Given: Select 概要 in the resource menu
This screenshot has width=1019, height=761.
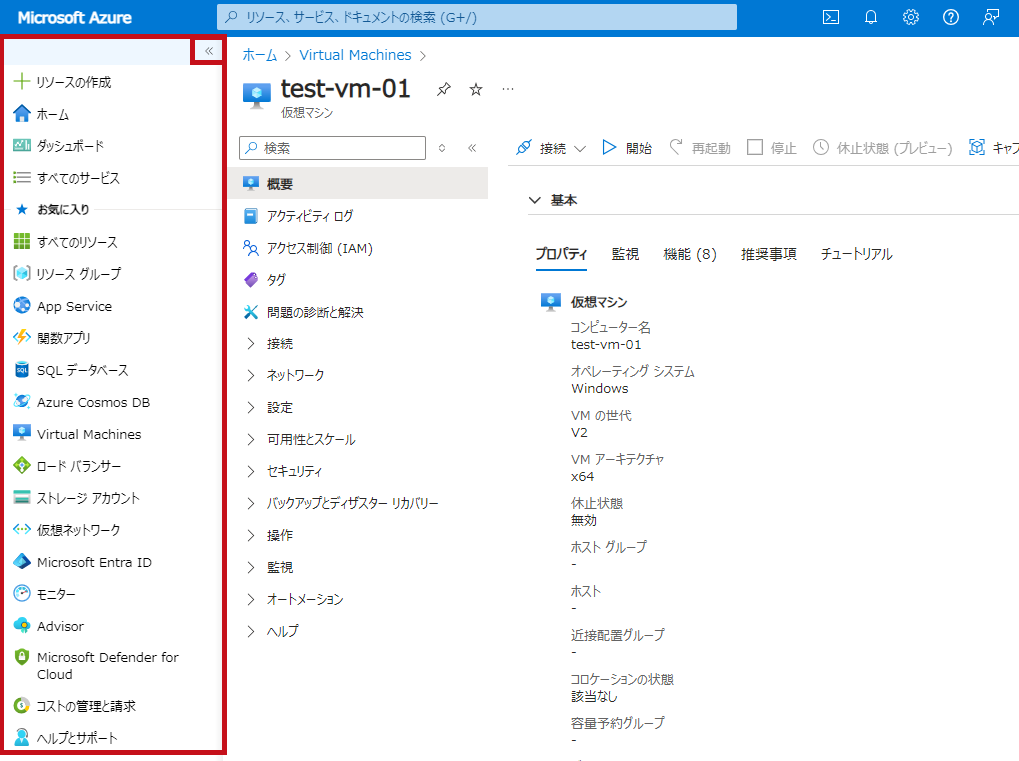Looking at the screenshot, I should [x=358, y=184].
